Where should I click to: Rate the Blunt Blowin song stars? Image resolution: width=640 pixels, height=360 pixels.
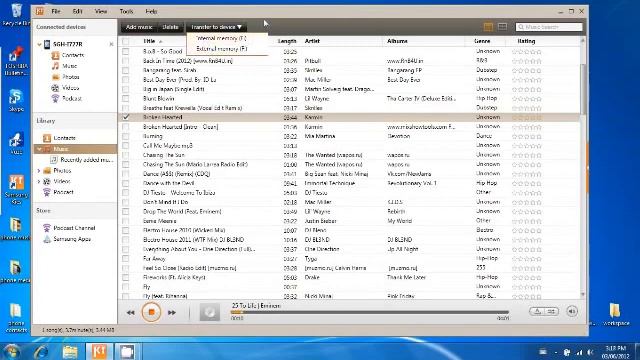point(527,99)
